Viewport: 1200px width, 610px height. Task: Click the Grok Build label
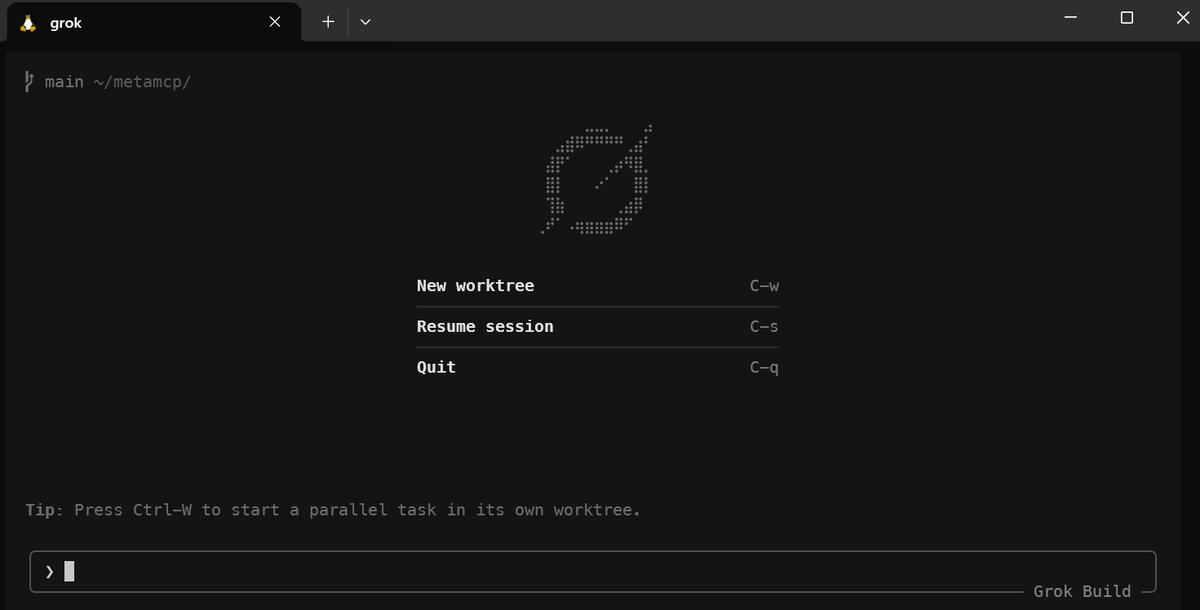pos(1082,591)
